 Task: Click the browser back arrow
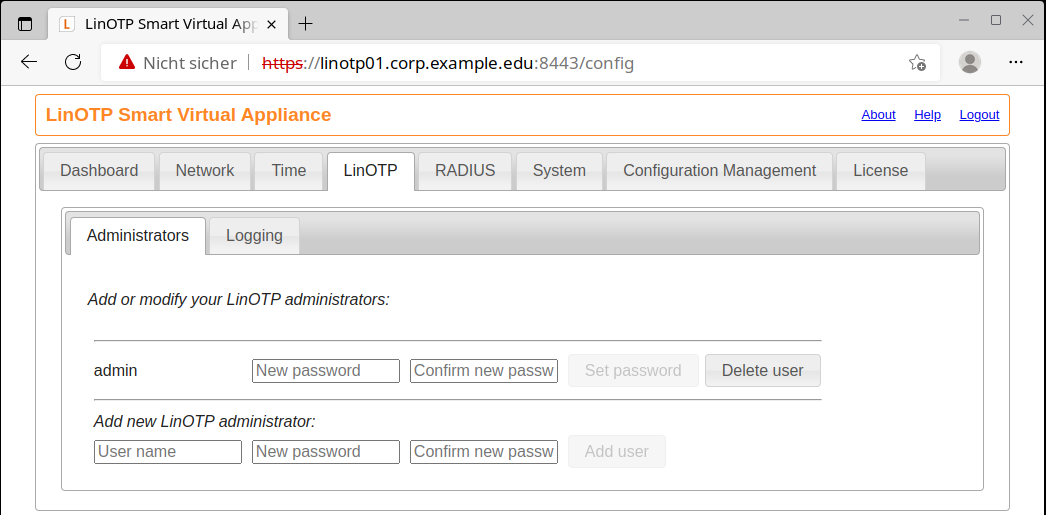(29, 62)
